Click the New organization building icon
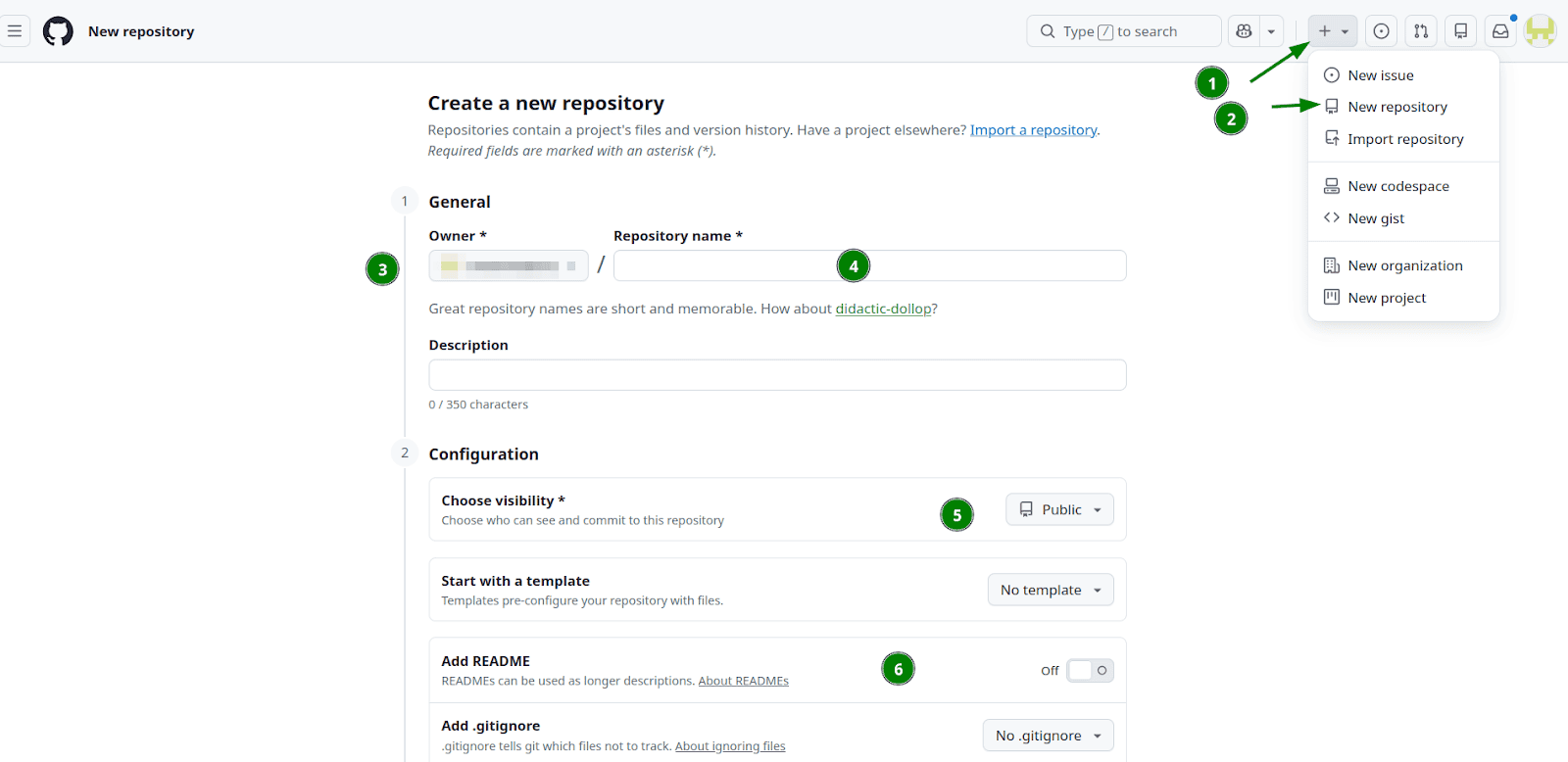 [1332, 265]
